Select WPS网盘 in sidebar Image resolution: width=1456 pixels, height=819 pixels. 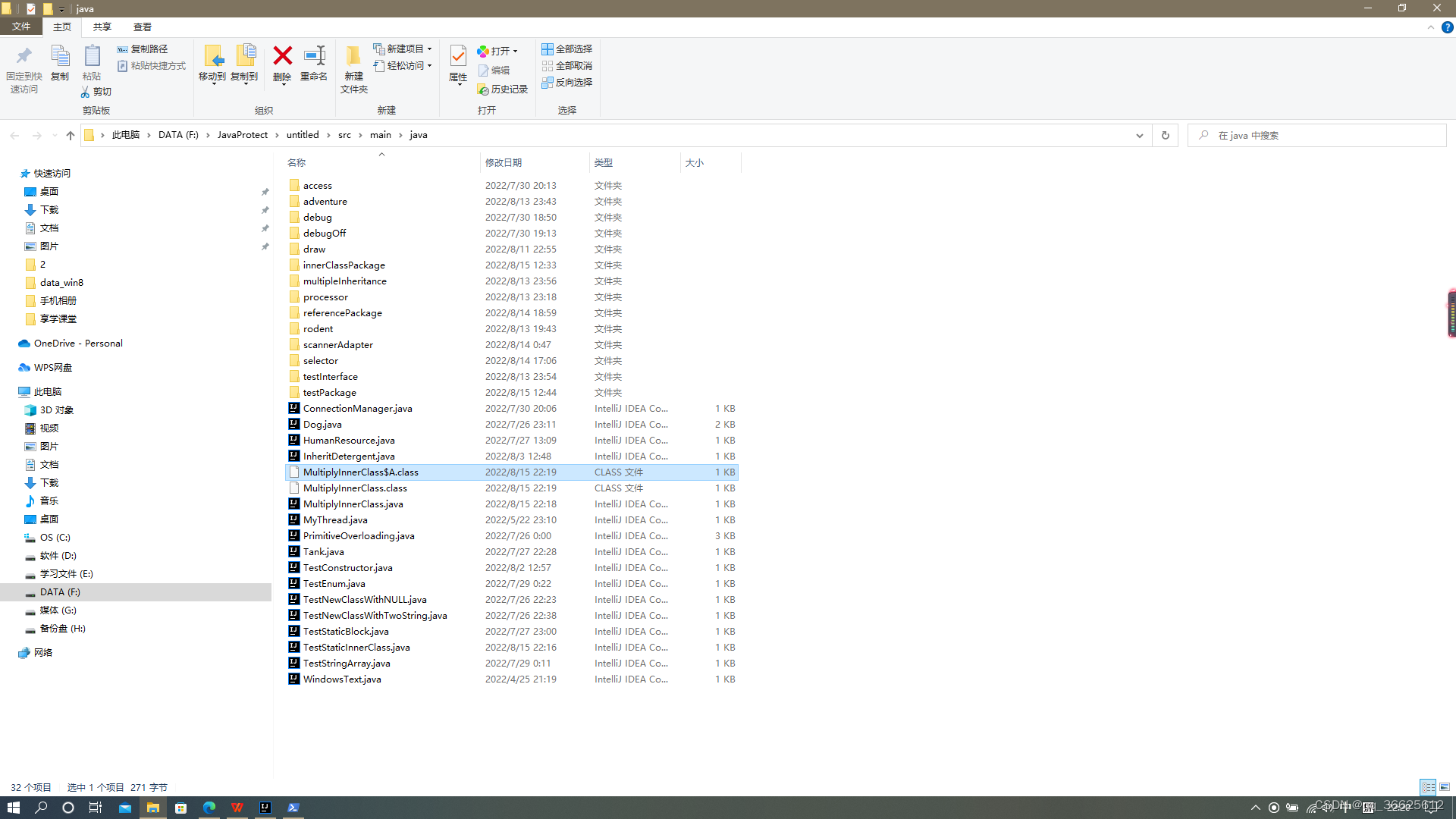(x=53, y=368)
